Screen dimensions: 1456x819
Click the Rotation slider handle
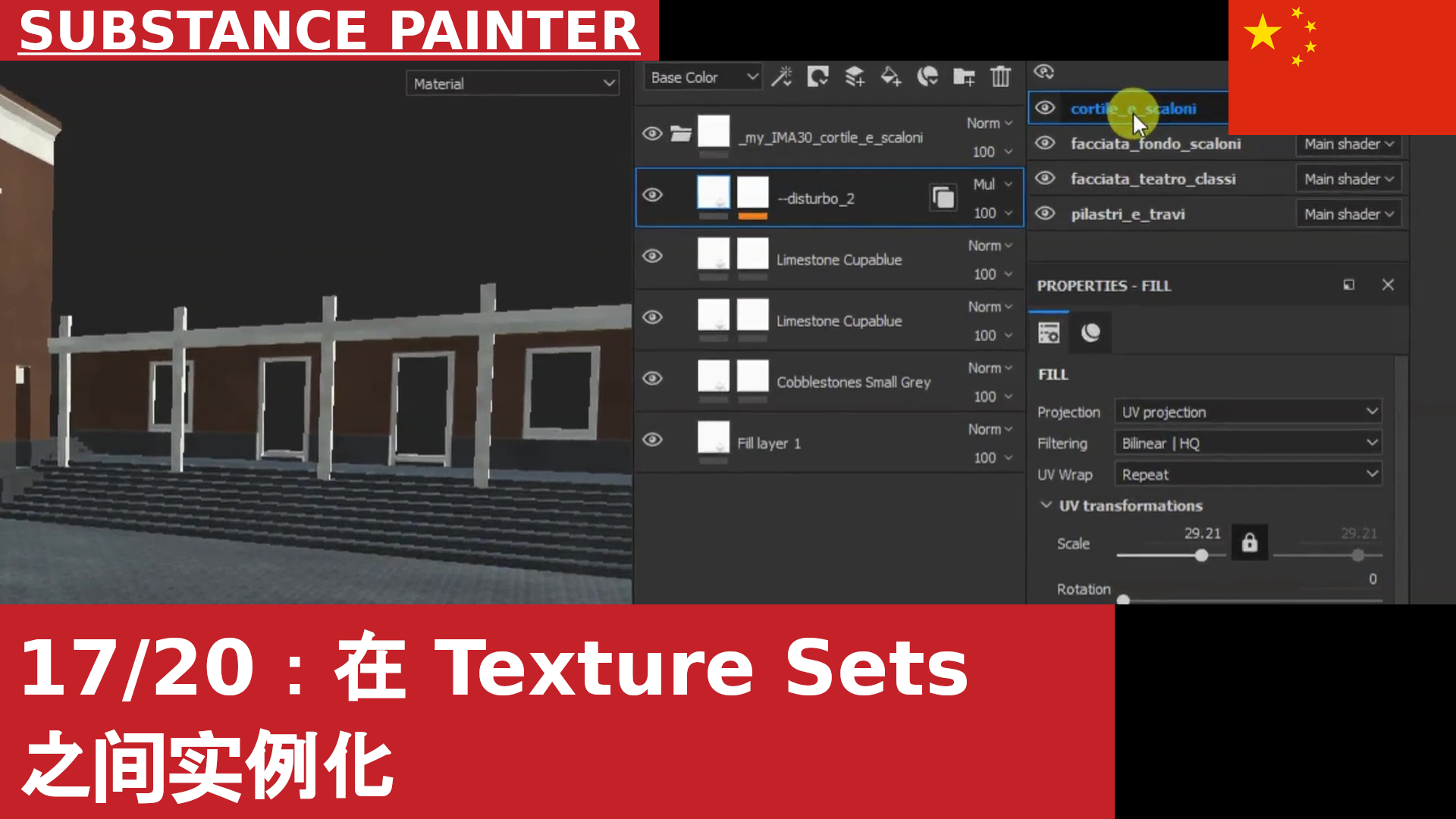point(1123,600)
